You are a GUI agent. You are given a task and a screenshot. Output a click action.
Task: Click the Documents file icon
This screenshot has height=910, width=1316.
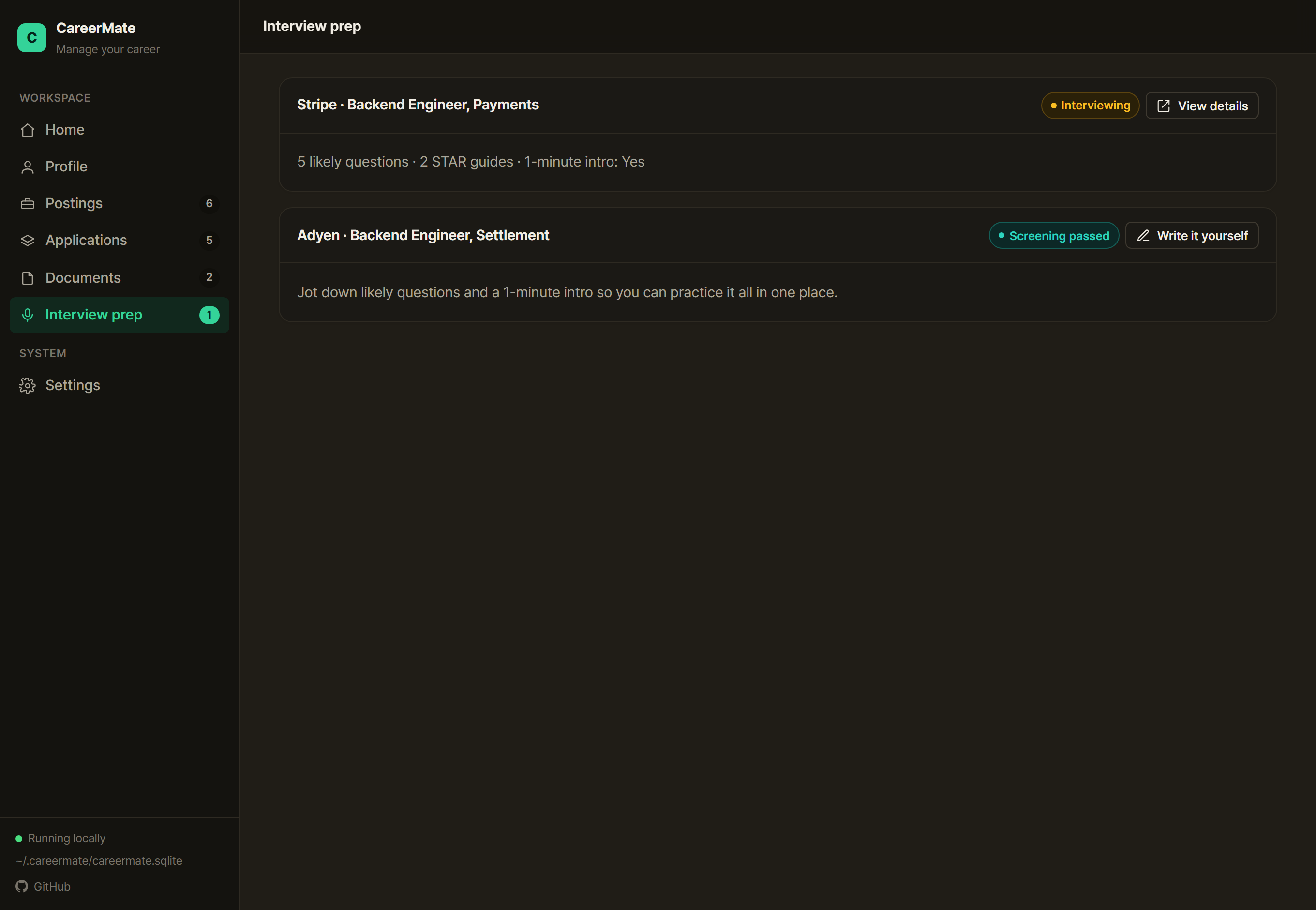click(x=28, y=278)
